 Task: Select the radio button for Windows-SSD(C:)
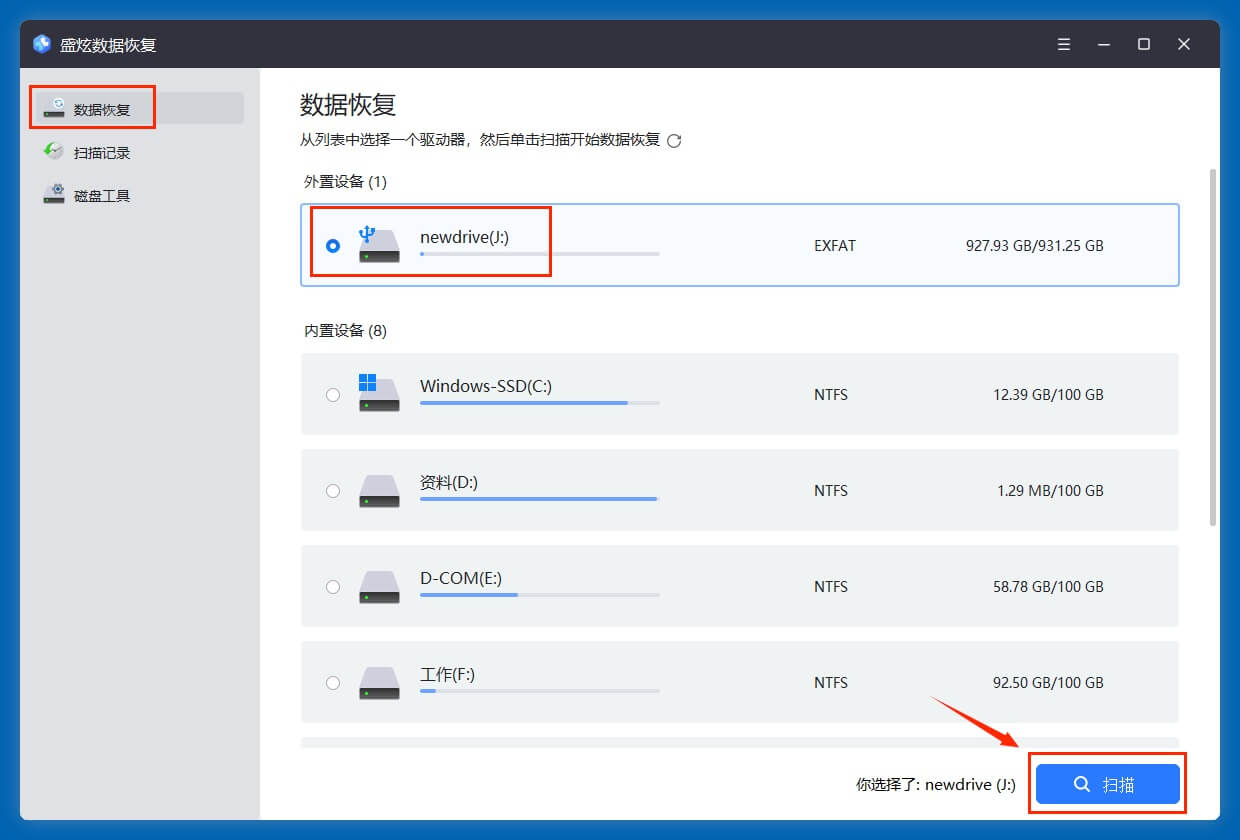tap(333, 394)
